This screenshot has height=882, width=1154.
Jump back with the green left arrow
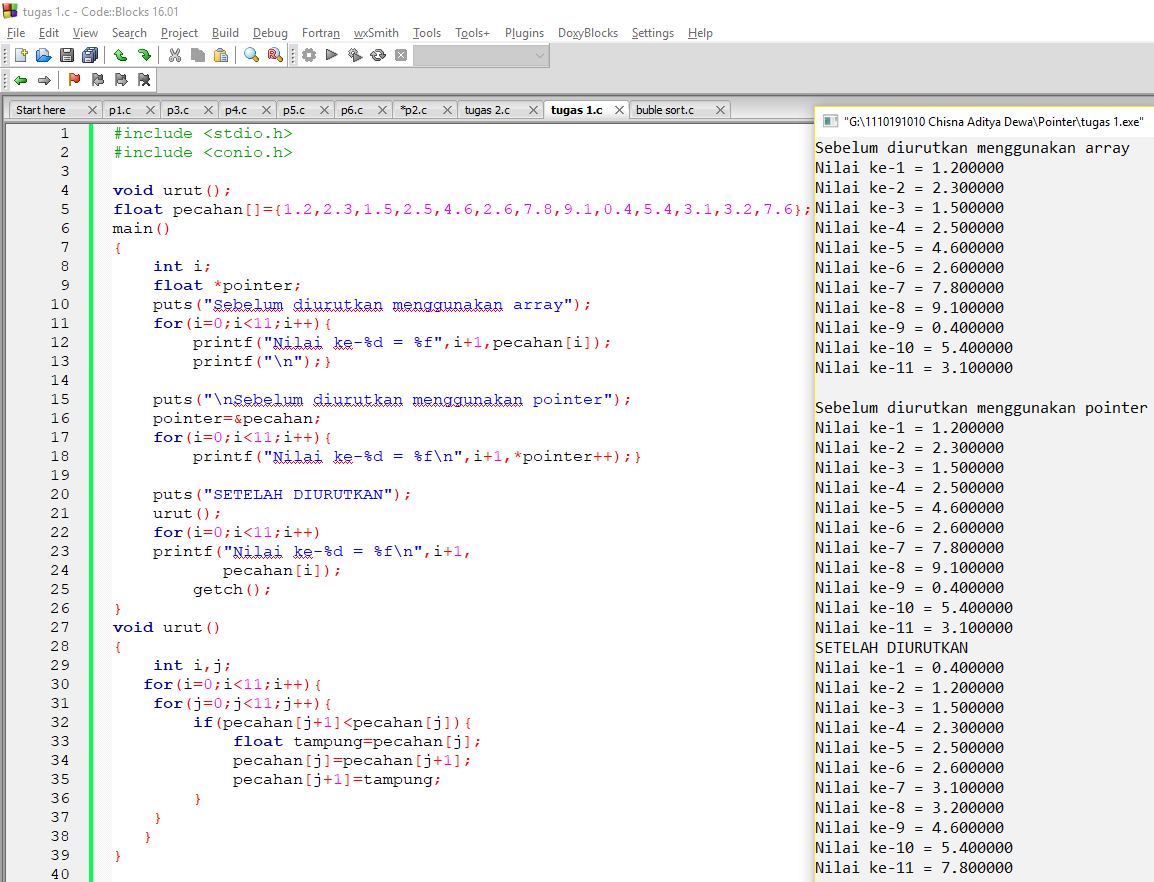coord(21,80)
